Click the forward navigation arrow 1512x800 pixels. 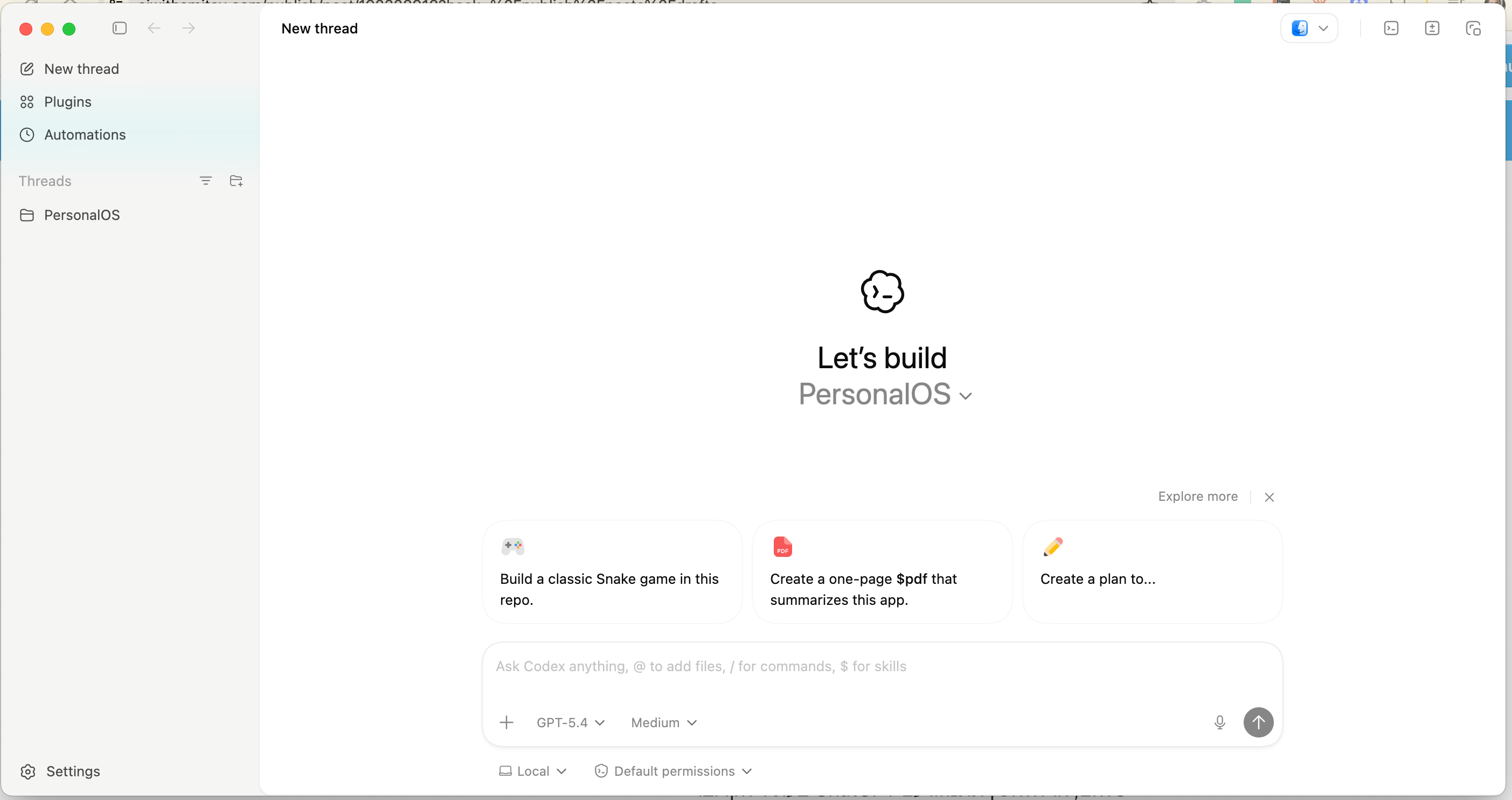click(189, 28)
